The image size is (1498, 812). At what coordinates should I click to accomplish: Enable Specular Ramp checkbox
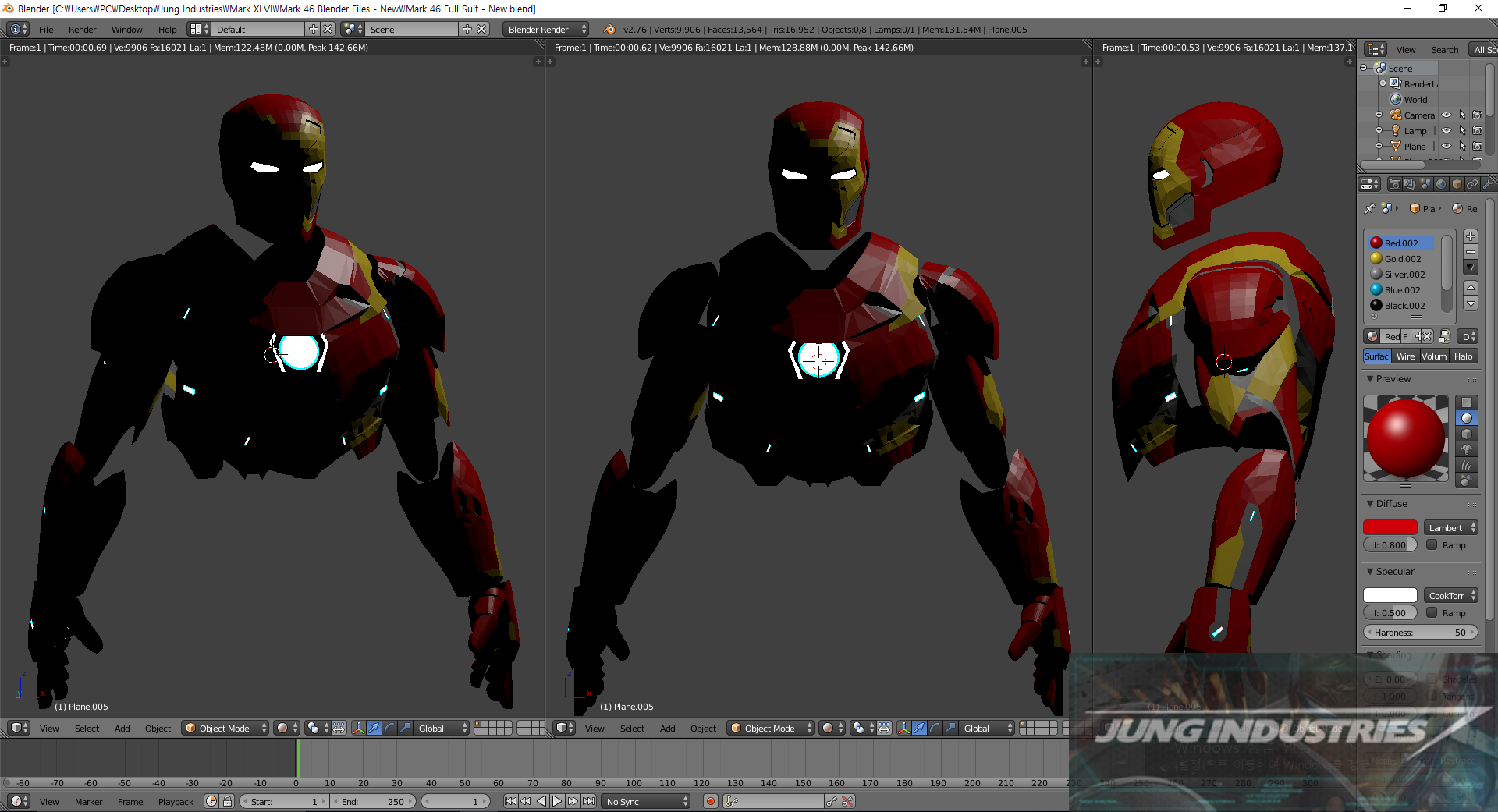[1432, 612]
